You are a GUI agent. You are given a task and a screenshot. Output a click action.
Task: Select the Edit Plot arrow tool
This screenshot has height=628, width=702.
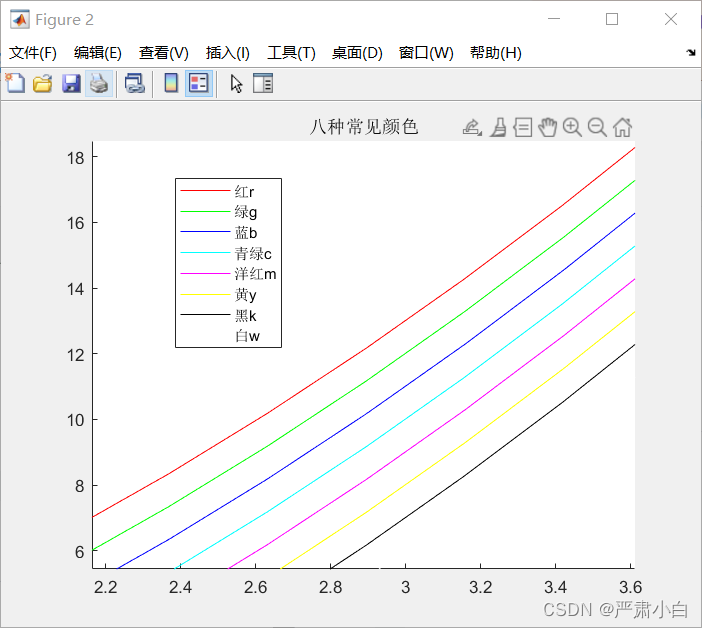236,83
